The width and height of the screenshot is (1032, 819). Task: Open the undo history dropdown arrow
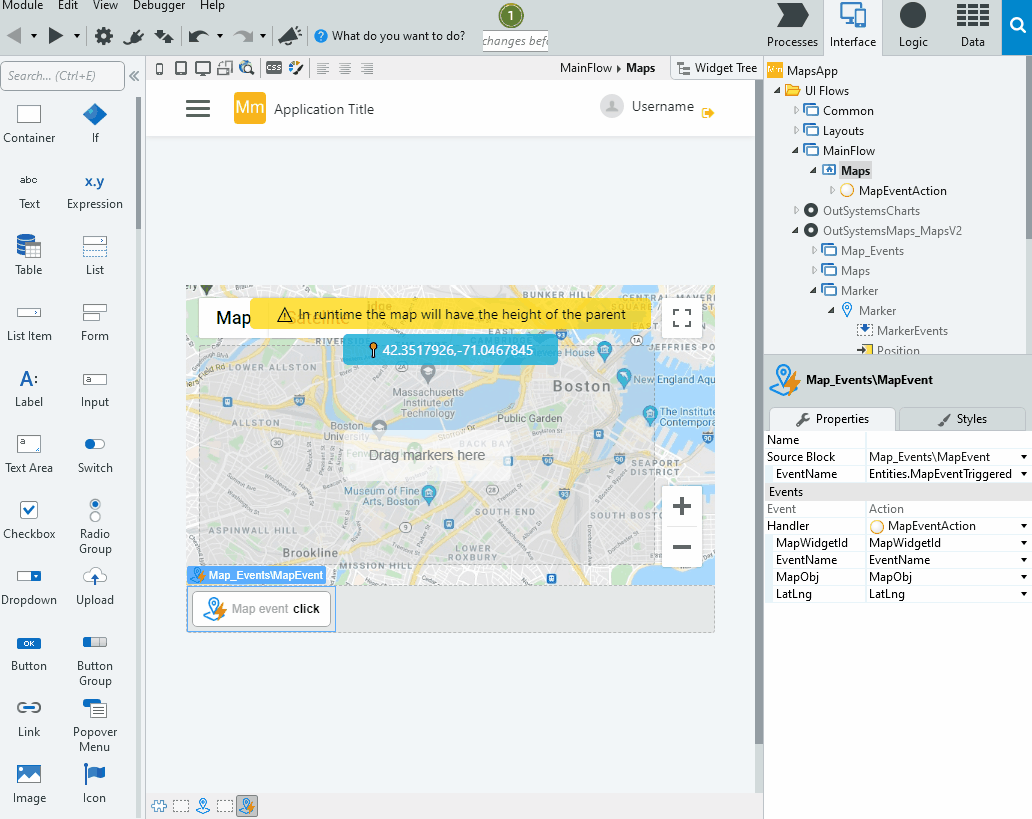[x=220, y=36]
